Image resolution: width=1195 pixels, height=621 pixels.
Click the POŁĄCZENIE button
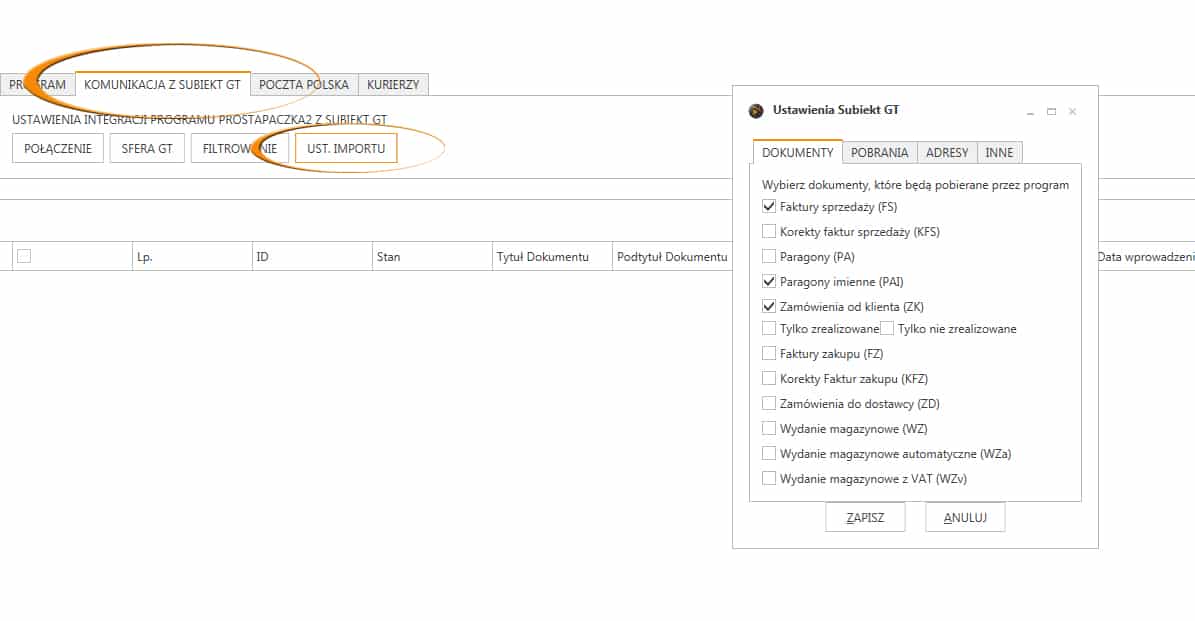coord(58,149)
